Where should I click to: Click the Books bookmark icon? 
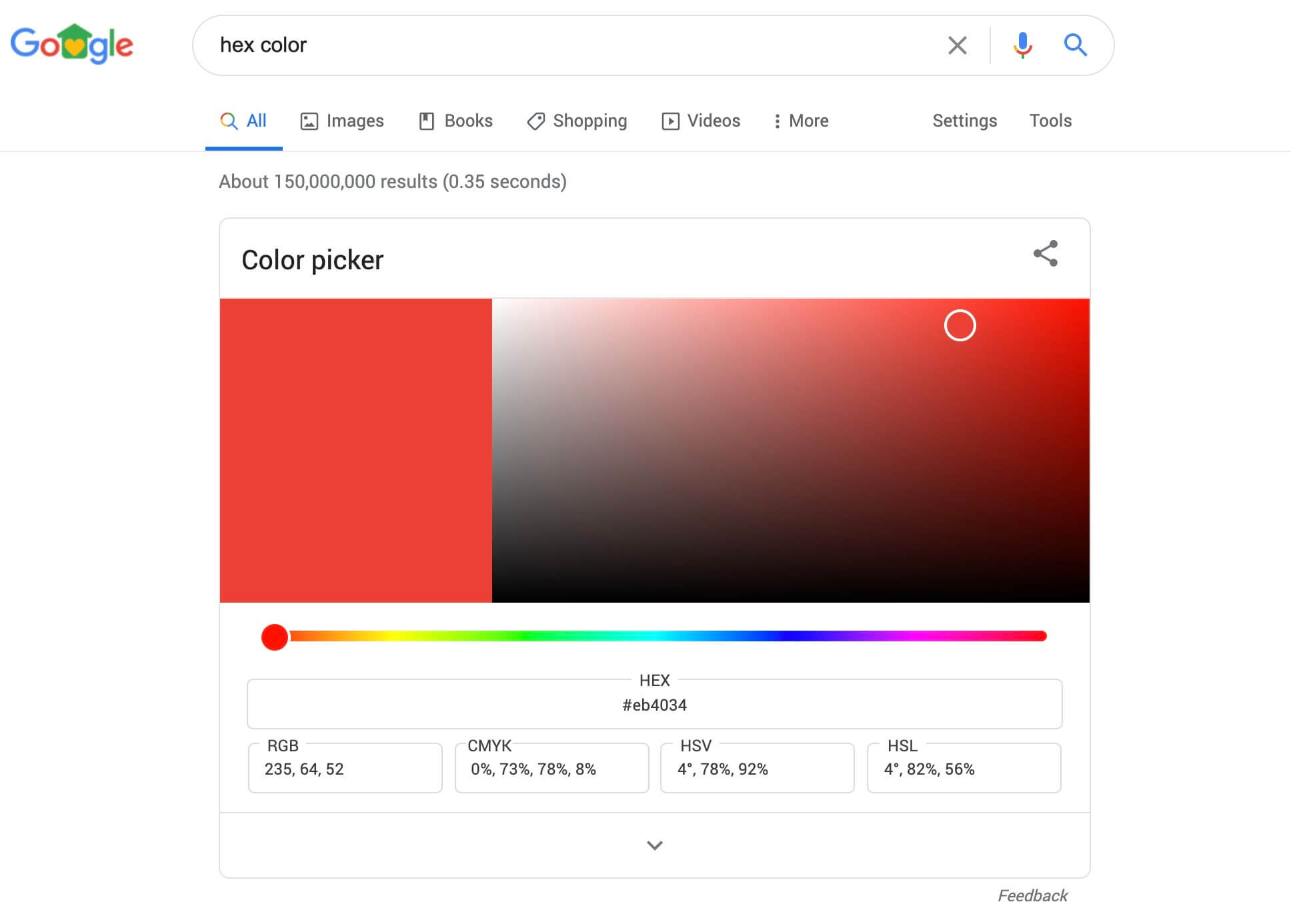tap(427, 121)
